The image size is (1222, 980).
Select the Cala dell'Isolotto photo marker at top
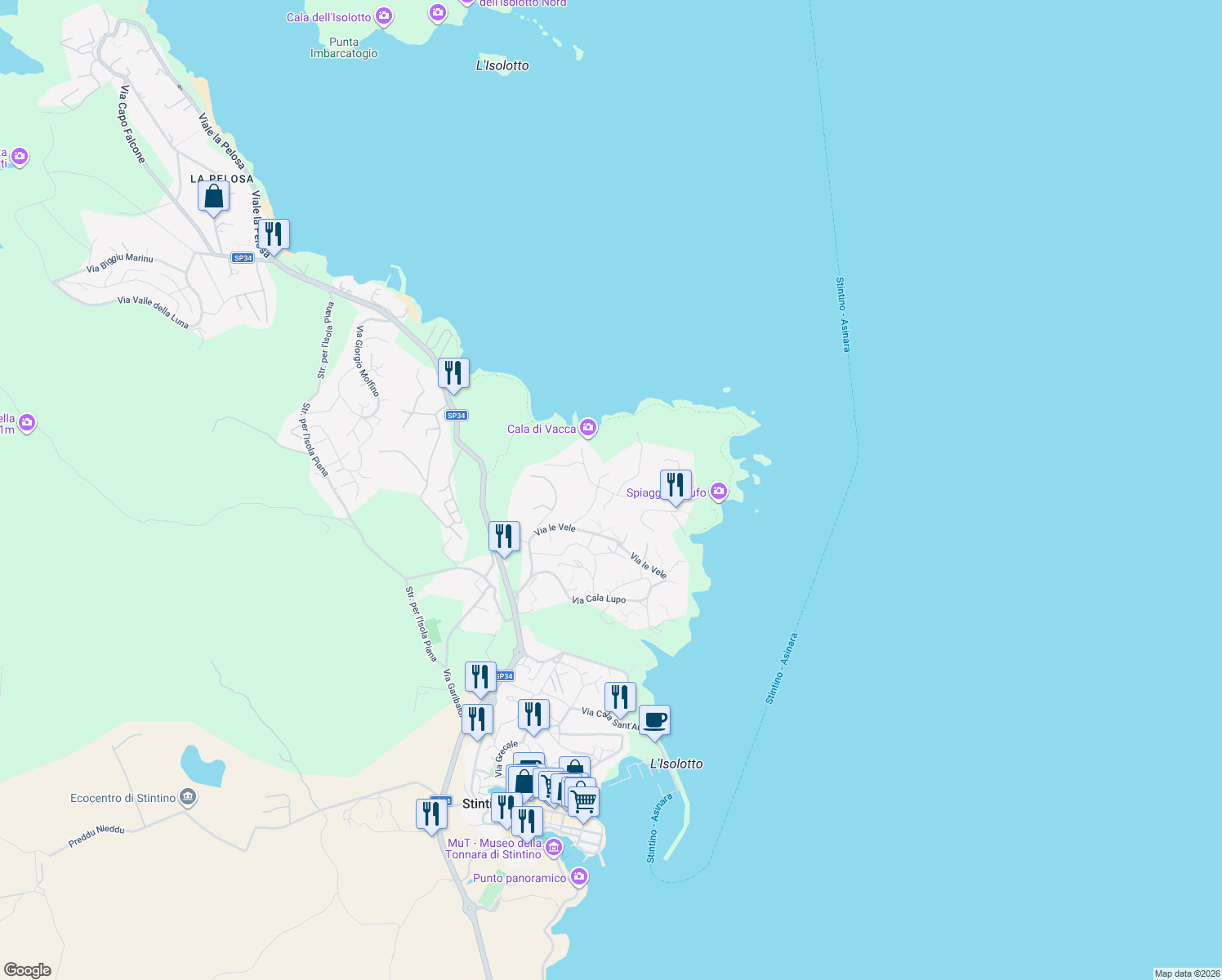point(383,16)
